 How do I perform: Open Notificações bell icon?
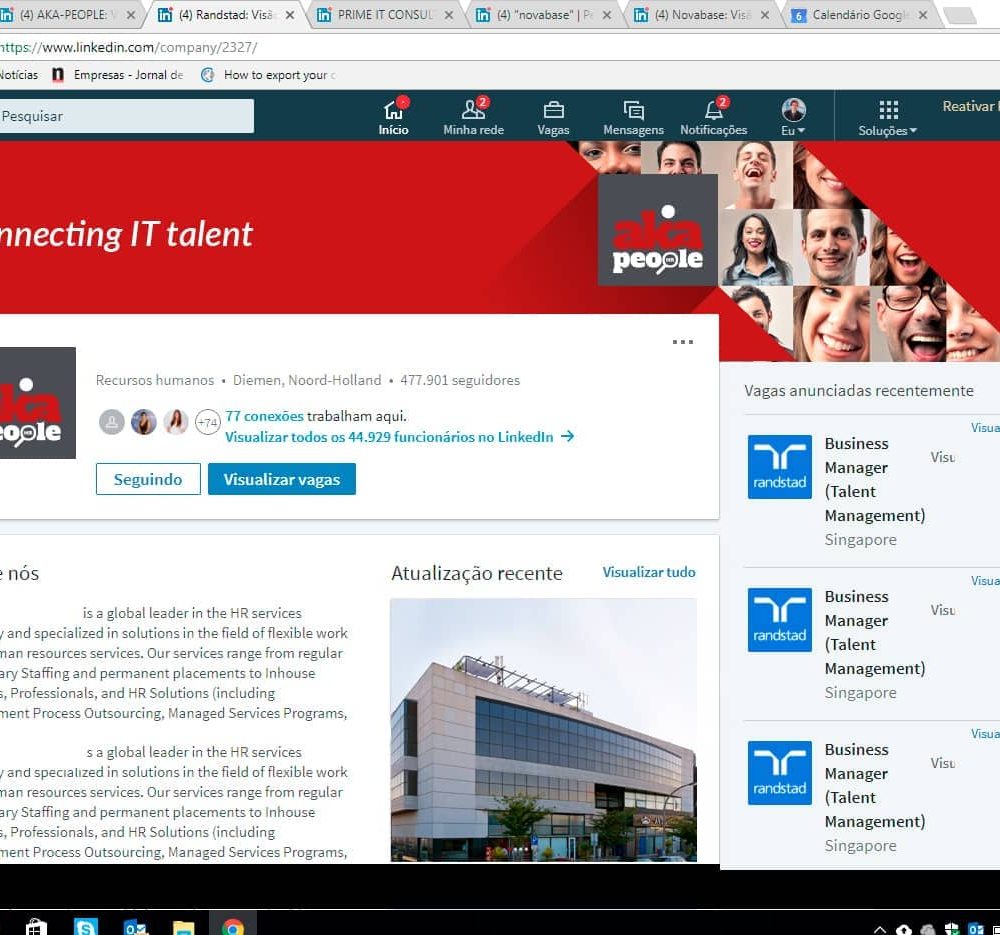click(714, 117)
